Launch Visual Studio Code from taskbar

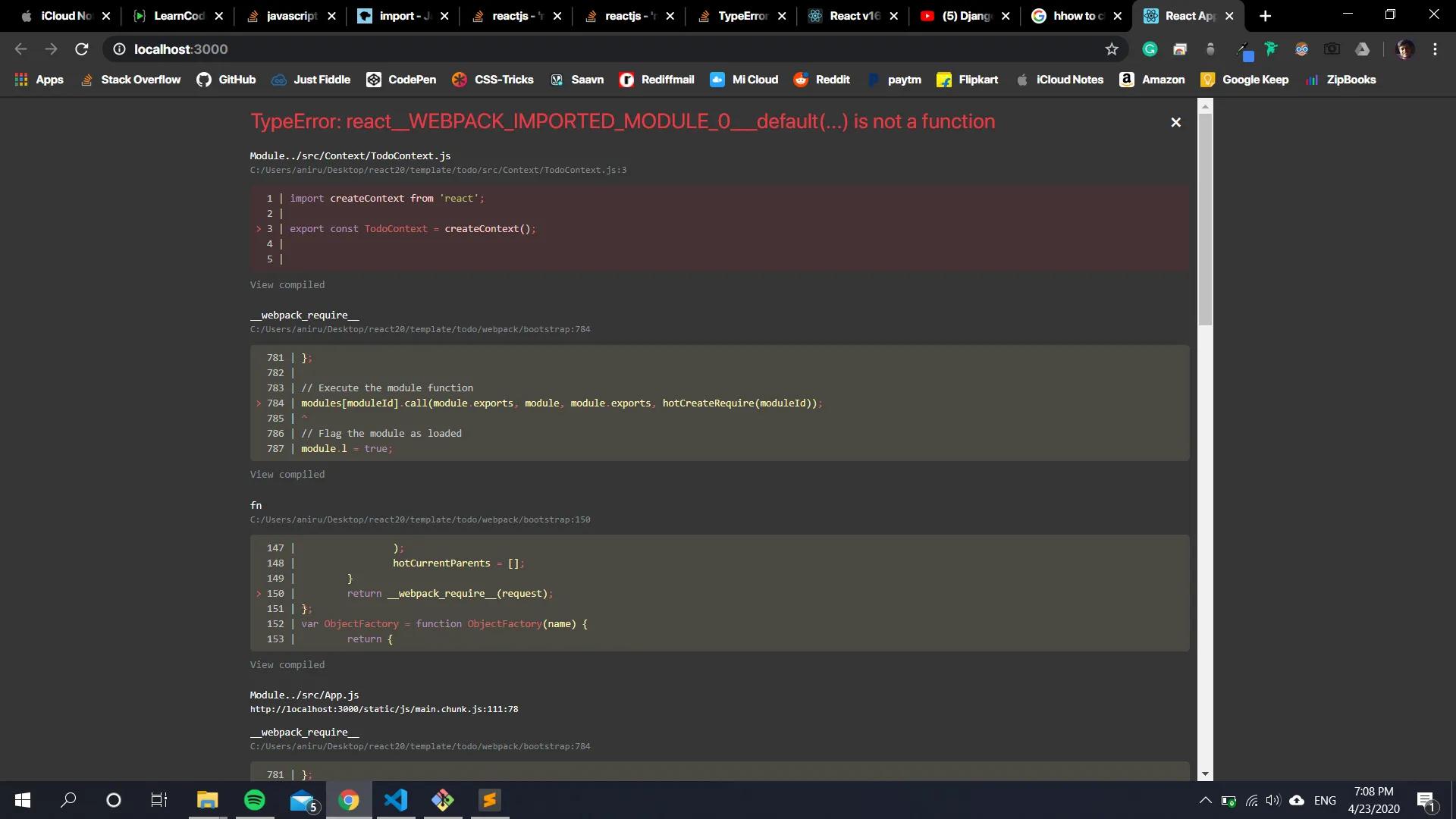(396, 800)
